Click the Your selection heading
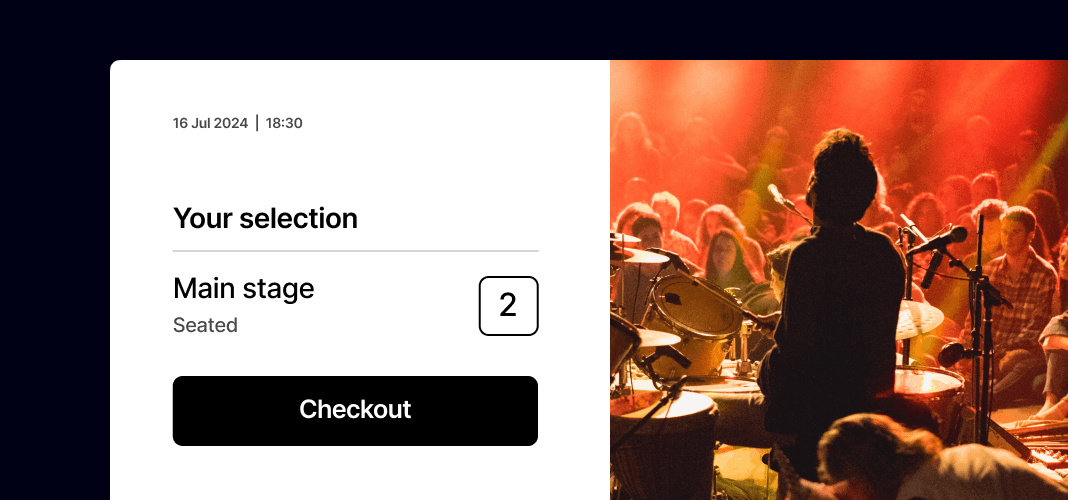The width and height of the screenshot is (1068, 500). 265,219
